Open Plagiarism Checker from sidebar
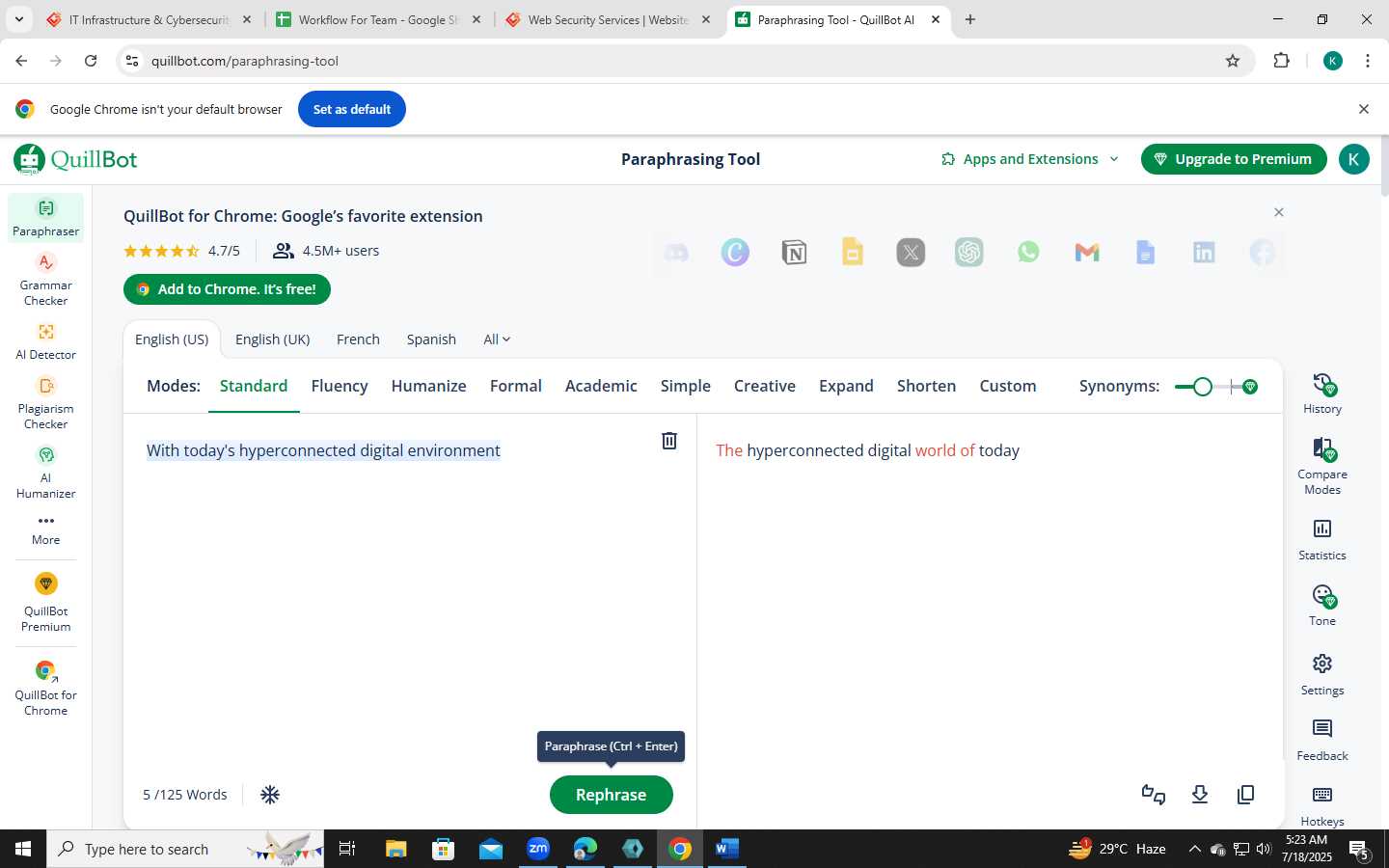Screen dimensions: 1389x868 (x=45, y=403)
